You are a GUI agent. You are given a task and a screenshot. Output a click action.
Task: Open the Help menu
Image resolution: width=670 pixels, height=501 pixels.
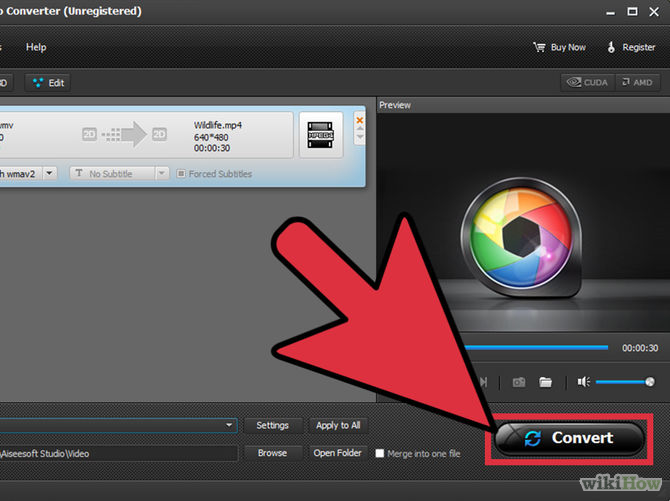coord(36,47)
